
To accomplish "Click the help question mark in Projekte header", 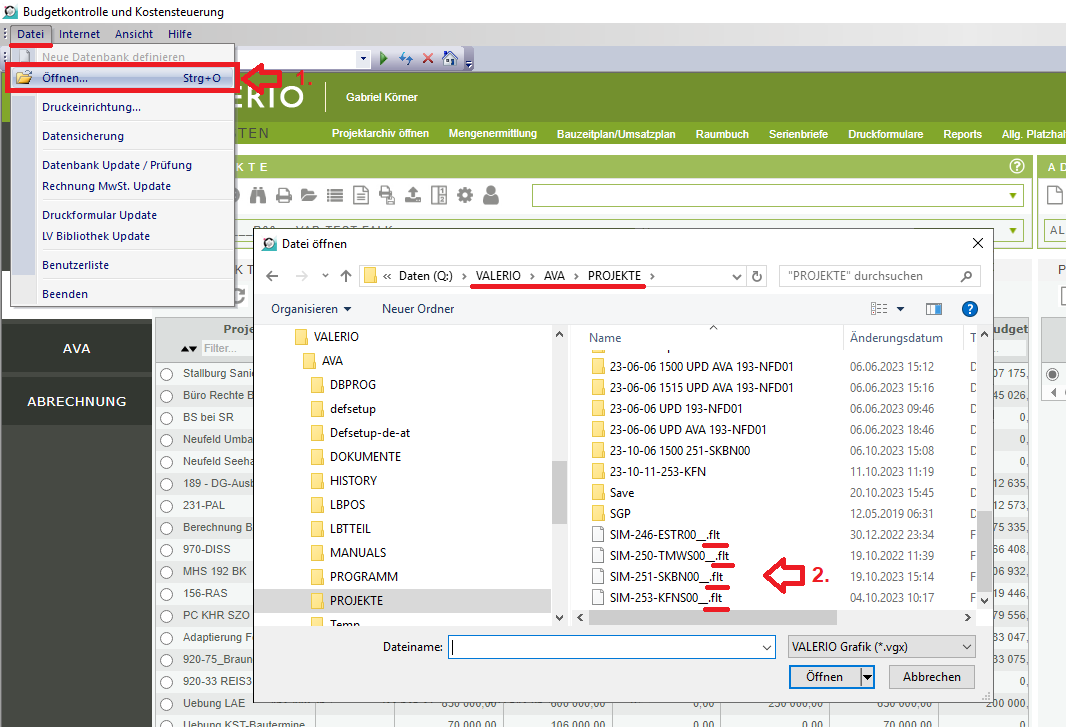I will pyautogui.click(x=1017, y=167).
